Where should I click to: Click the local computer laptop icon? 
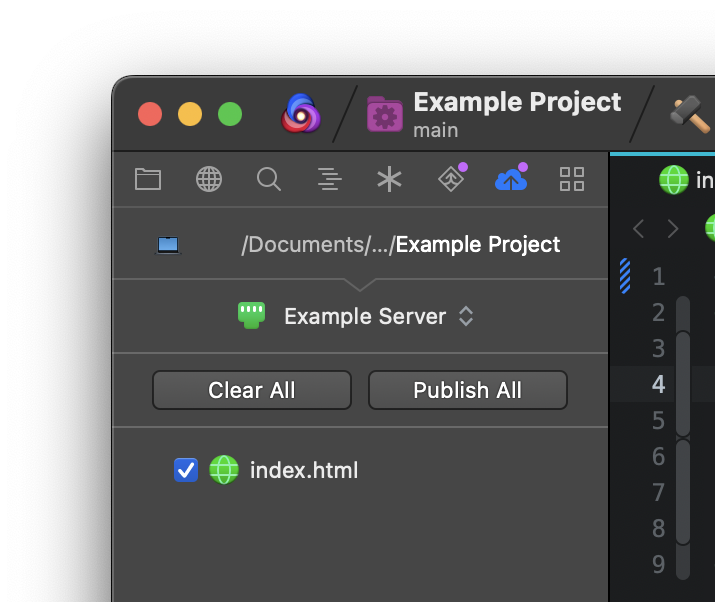click(168, 245)
